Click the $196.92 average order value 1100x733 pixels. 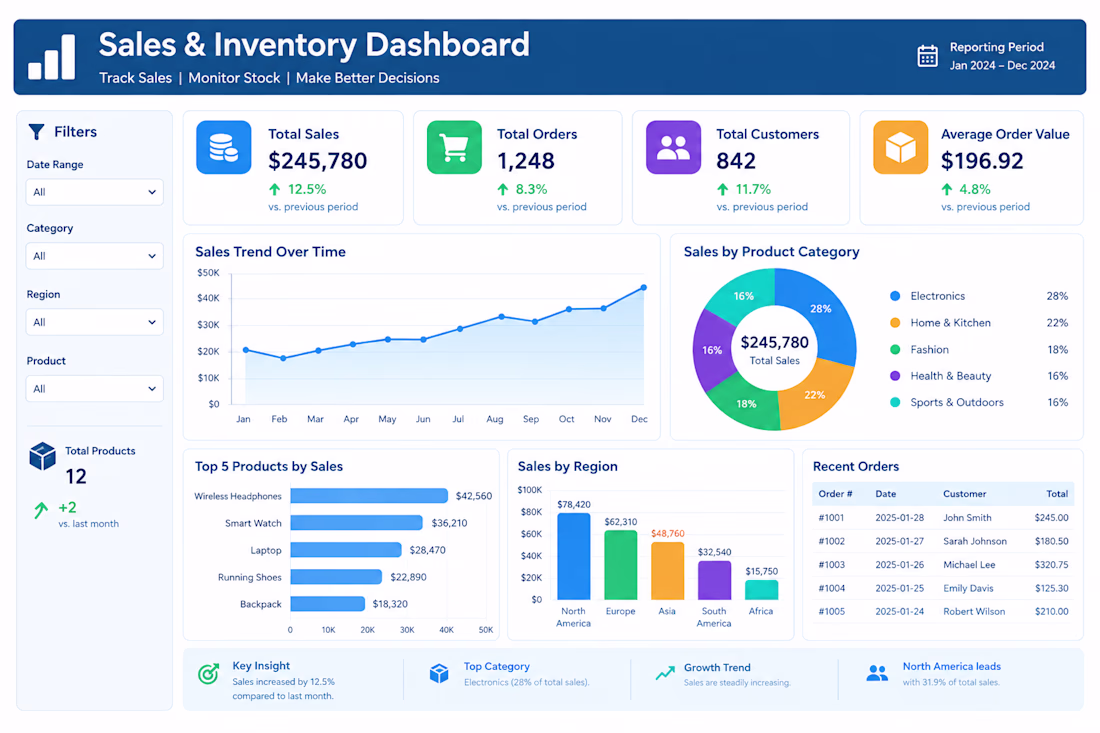[982, 161]
